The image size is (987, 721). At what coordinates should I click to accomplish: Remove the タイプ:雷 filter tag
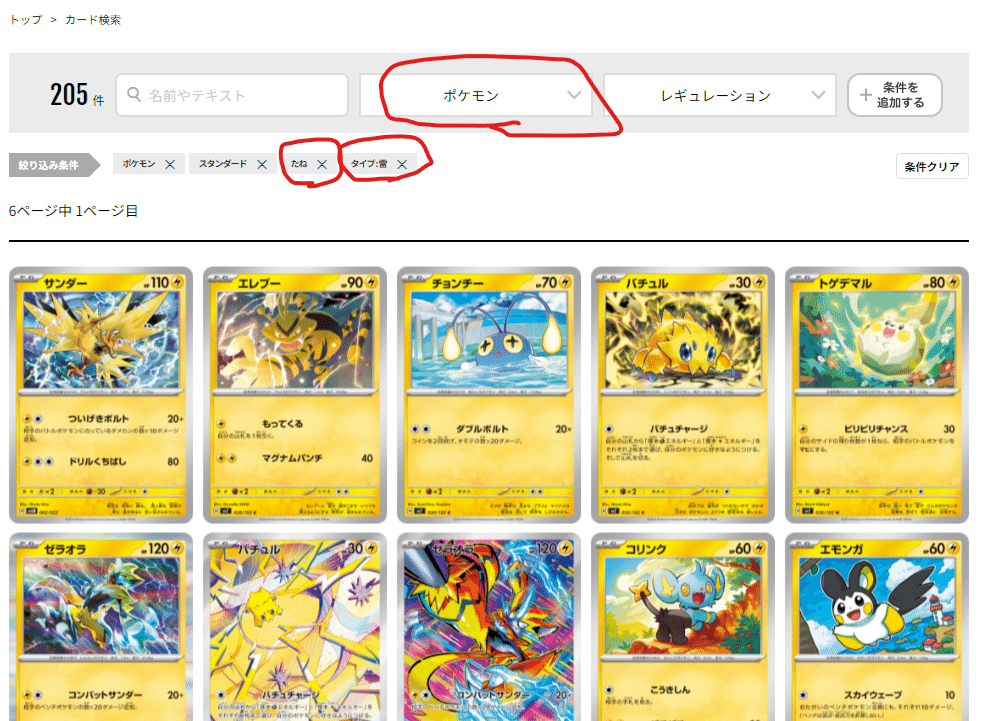click(x=402, y=164)
